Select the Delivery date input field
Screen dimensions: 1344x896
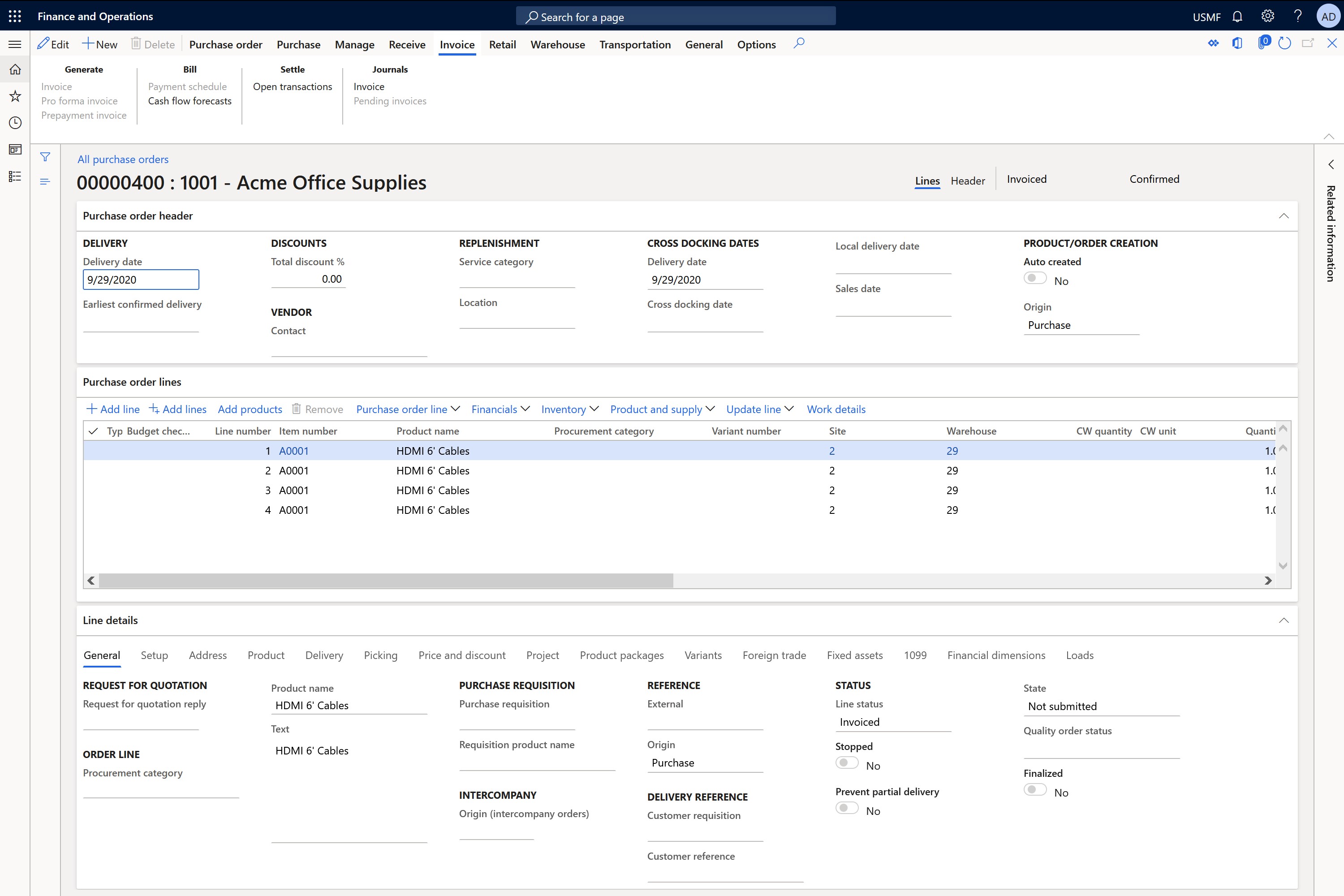coord(140,279)
